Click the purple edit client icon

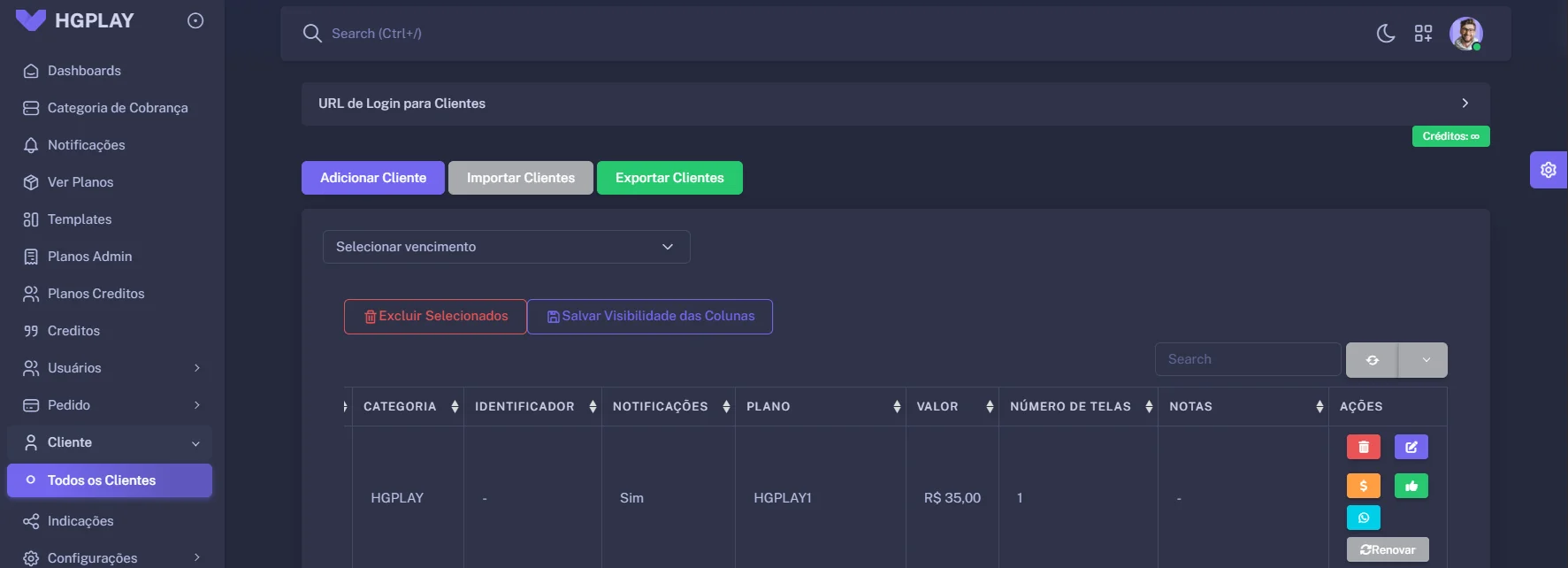[1411, 447]
